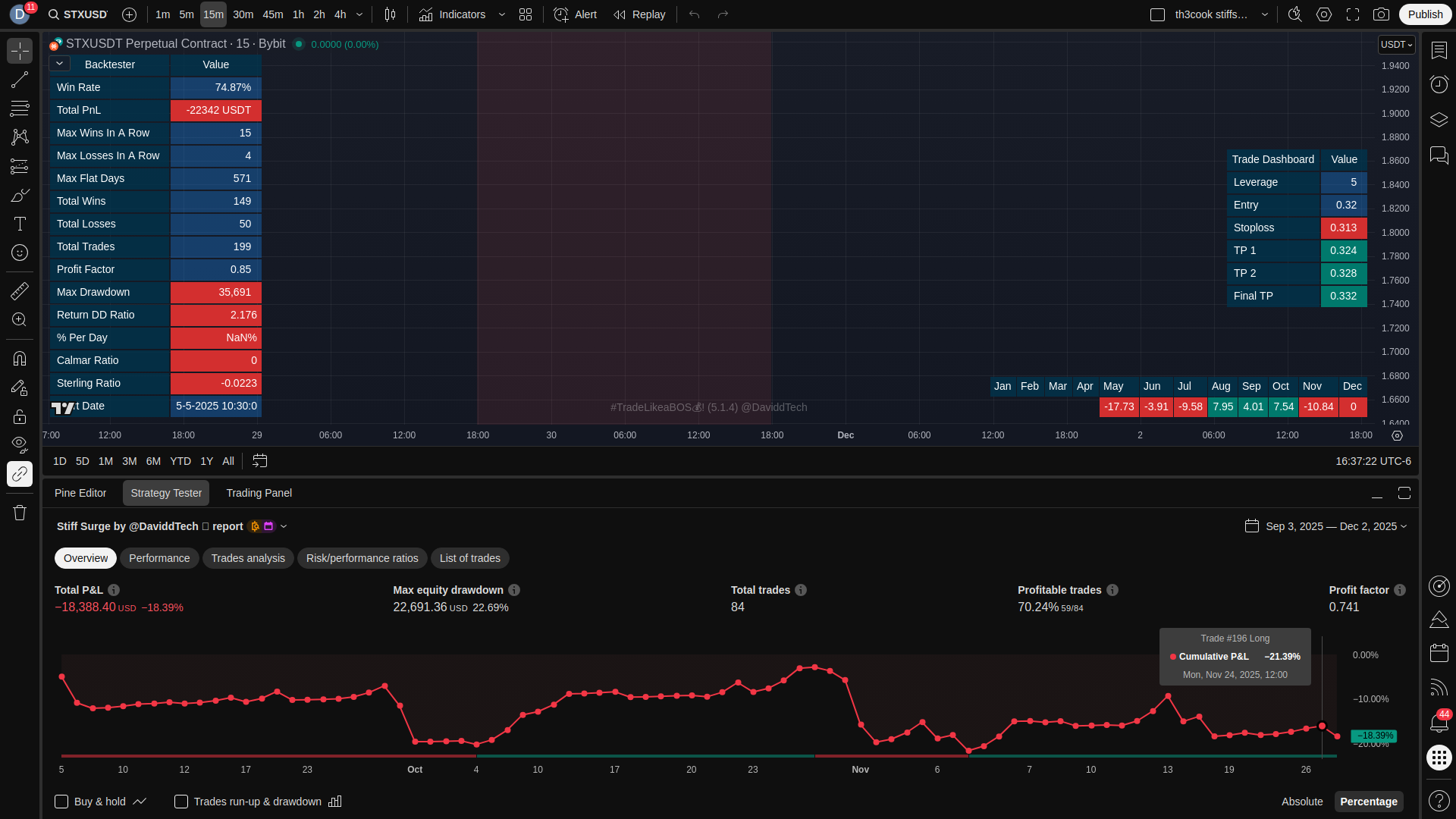Open the go to date calendar icon
The width and height of the screenshot is (1456, 819).
259,461
